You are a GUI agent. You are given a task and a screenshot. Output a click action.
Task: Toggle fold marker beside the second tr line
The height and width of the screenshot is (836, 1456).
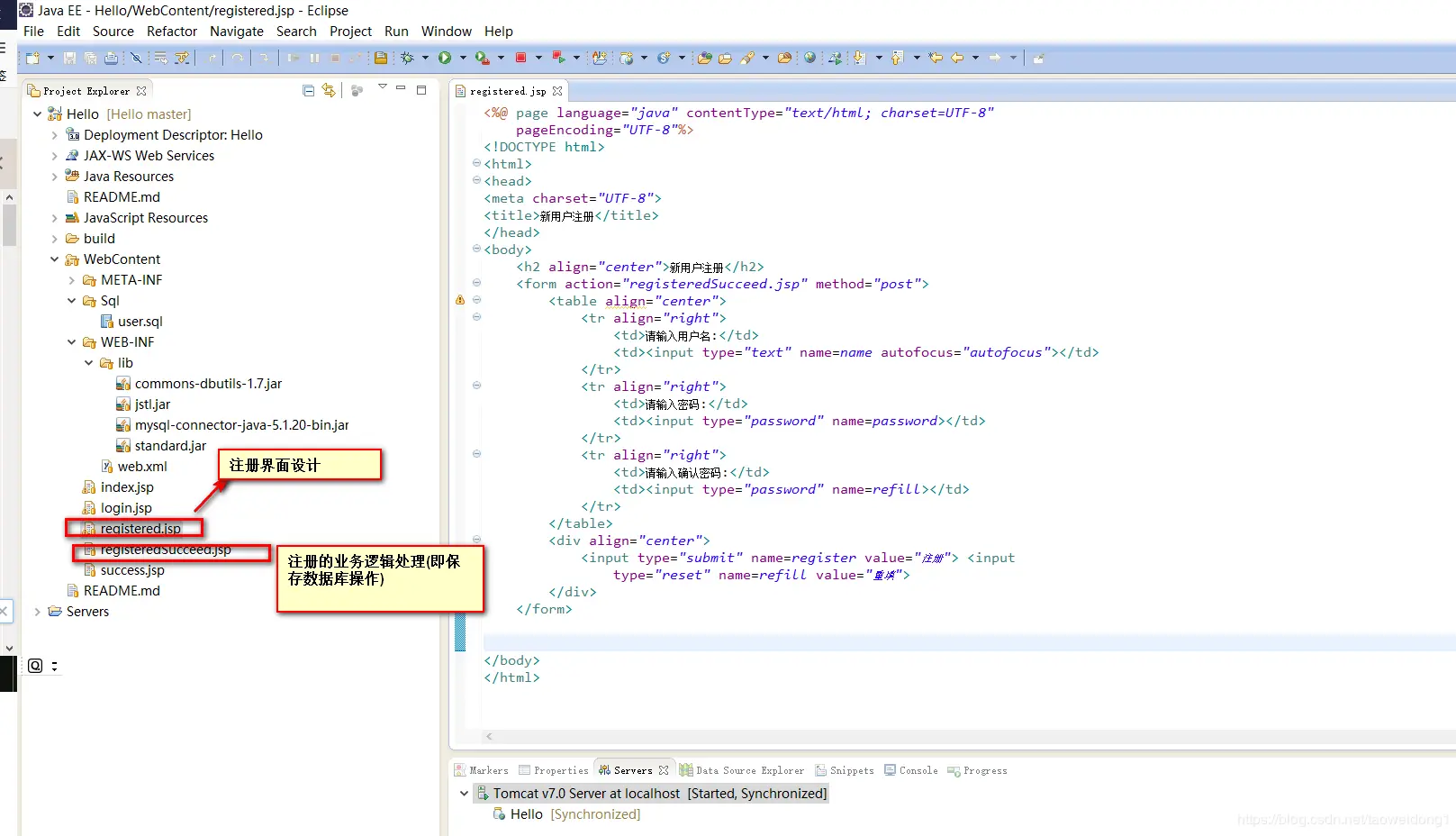[476, 386]
